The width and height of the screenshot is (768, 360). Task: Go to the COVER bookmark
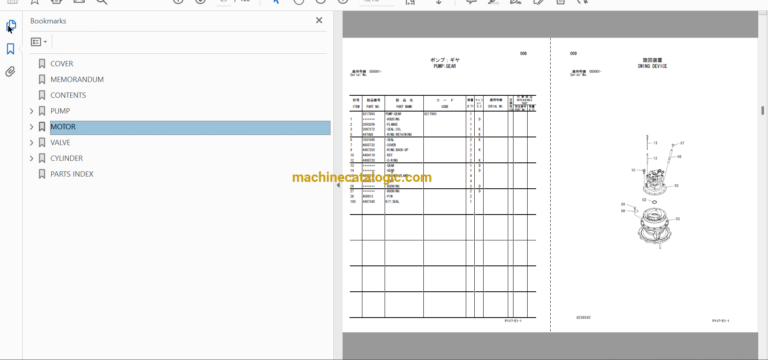point(62,64)
